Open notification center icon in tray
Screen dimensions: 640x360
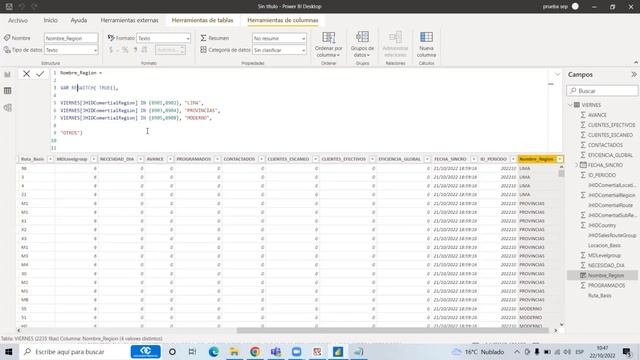tap(627, 351)
